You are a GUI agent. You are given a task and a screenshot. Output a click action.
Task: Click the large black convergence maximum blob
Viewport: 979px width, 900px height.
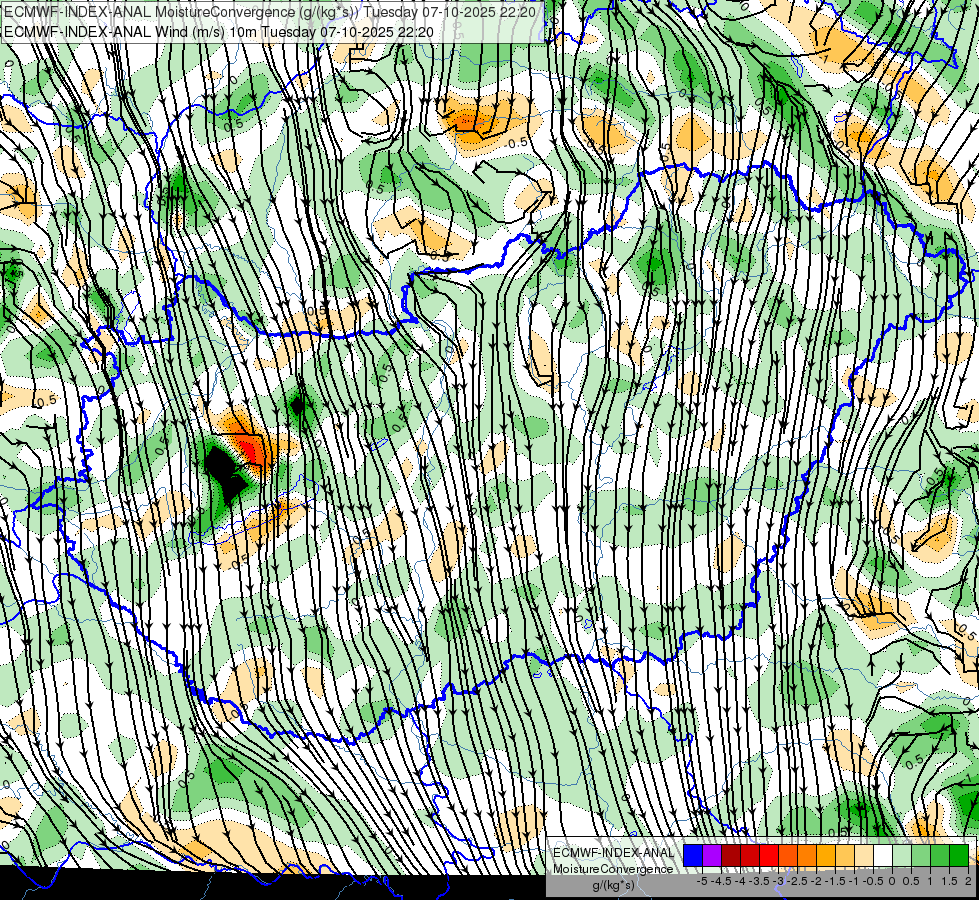coord(224,473)
